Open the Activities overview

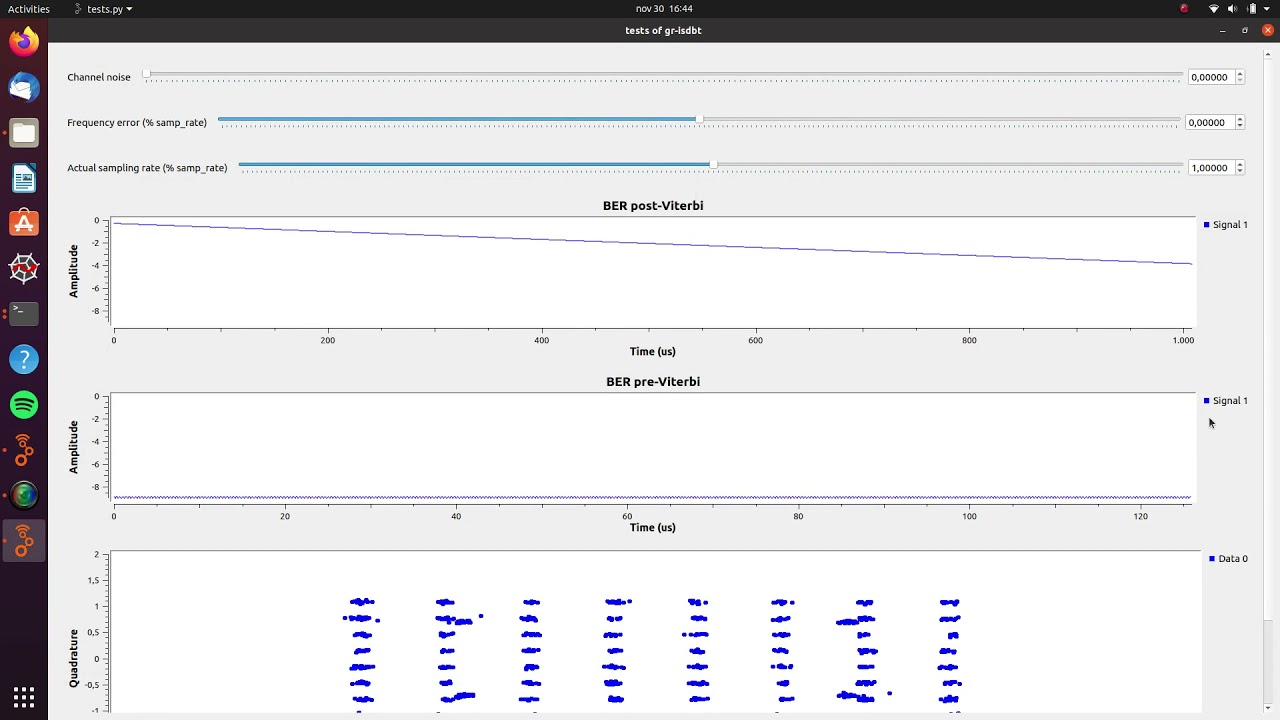28,9
